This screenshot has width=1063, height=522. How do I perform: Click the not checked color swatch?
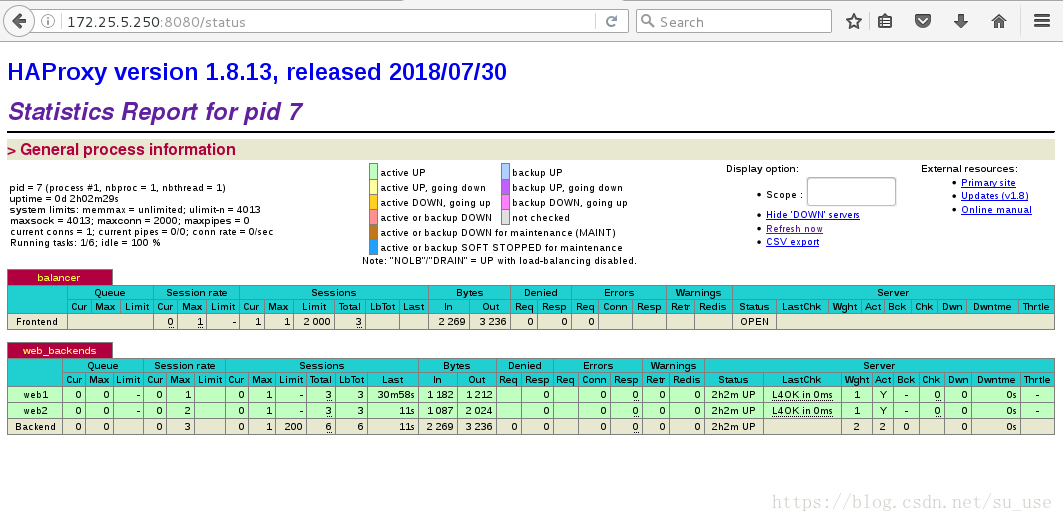(x=505, y=217)
